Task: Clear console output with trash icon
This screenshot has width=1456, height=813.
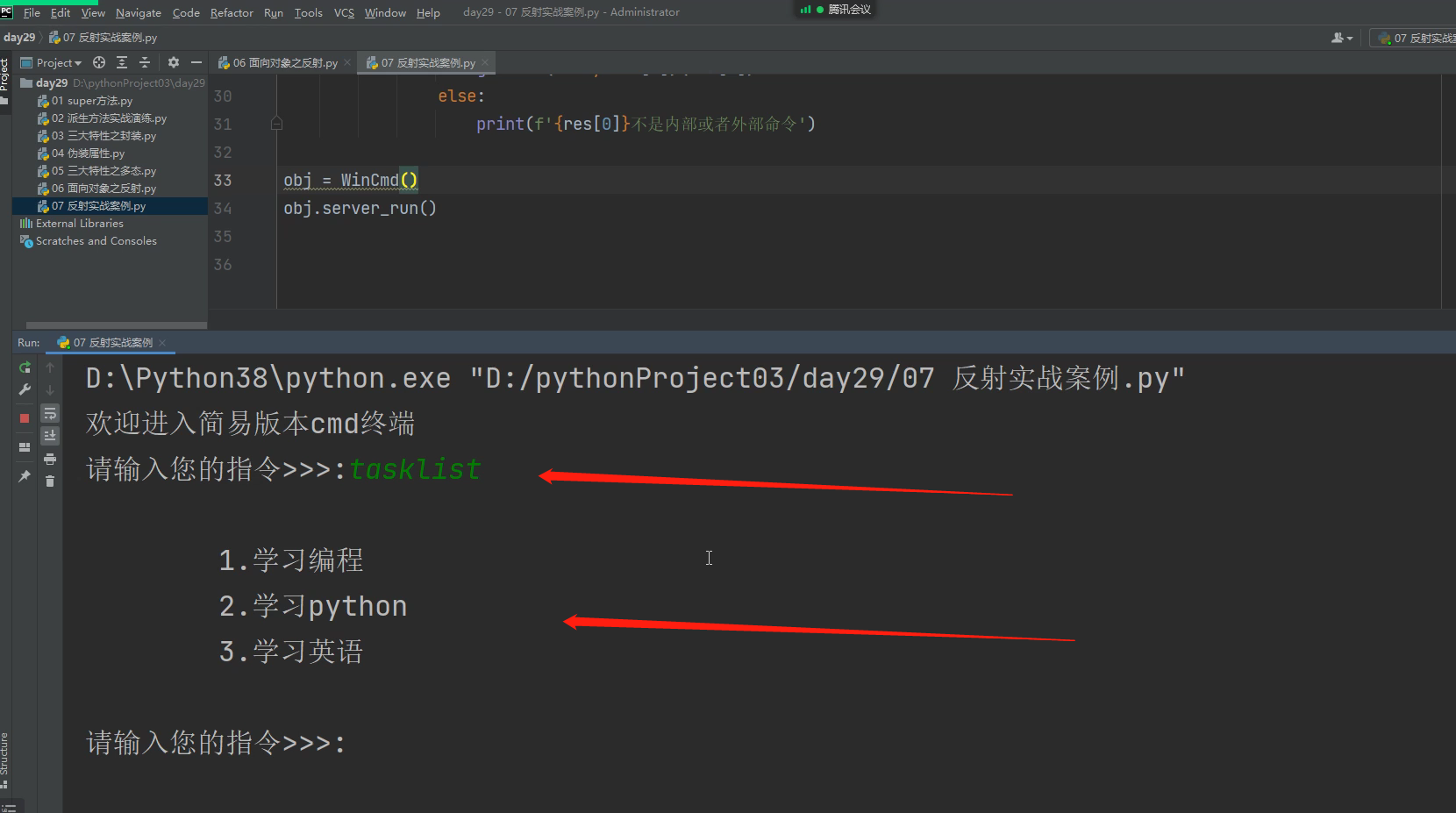Action: click(x=50, y=481)
